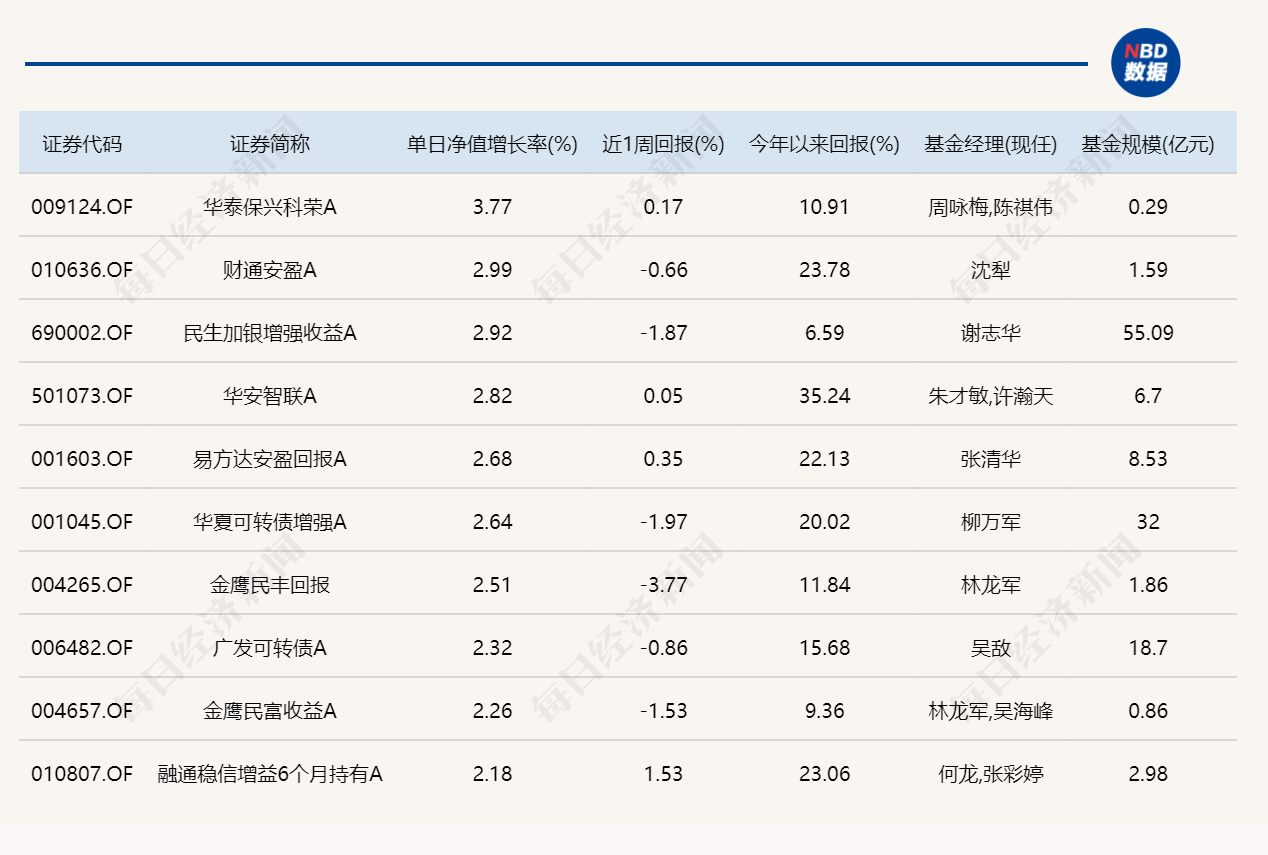Click manager cell 朱才敏,许瀚天
The height and width of the screenshot is (855, 1268).
pyautogui.click(x=990, y=396)
